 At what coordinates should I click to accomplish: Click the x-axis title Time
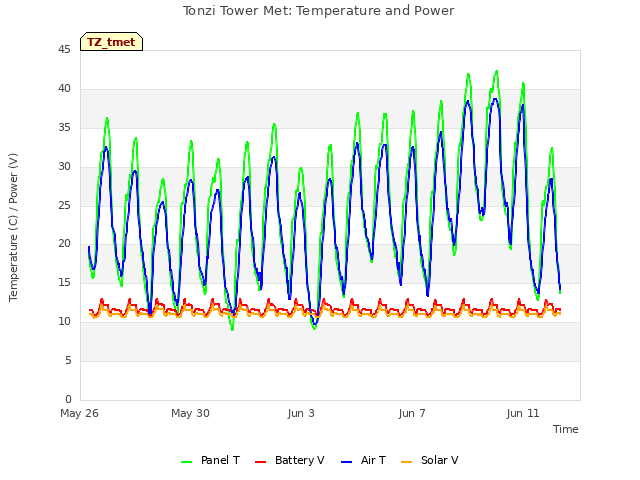pos(565,429)
